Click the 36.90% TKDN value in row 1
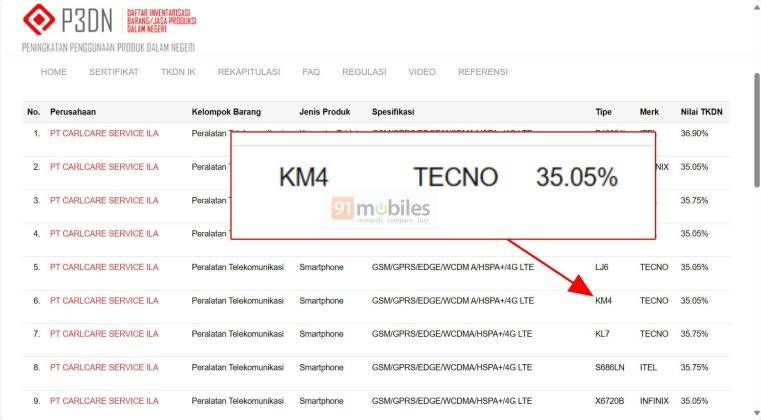 pos(694,133)
